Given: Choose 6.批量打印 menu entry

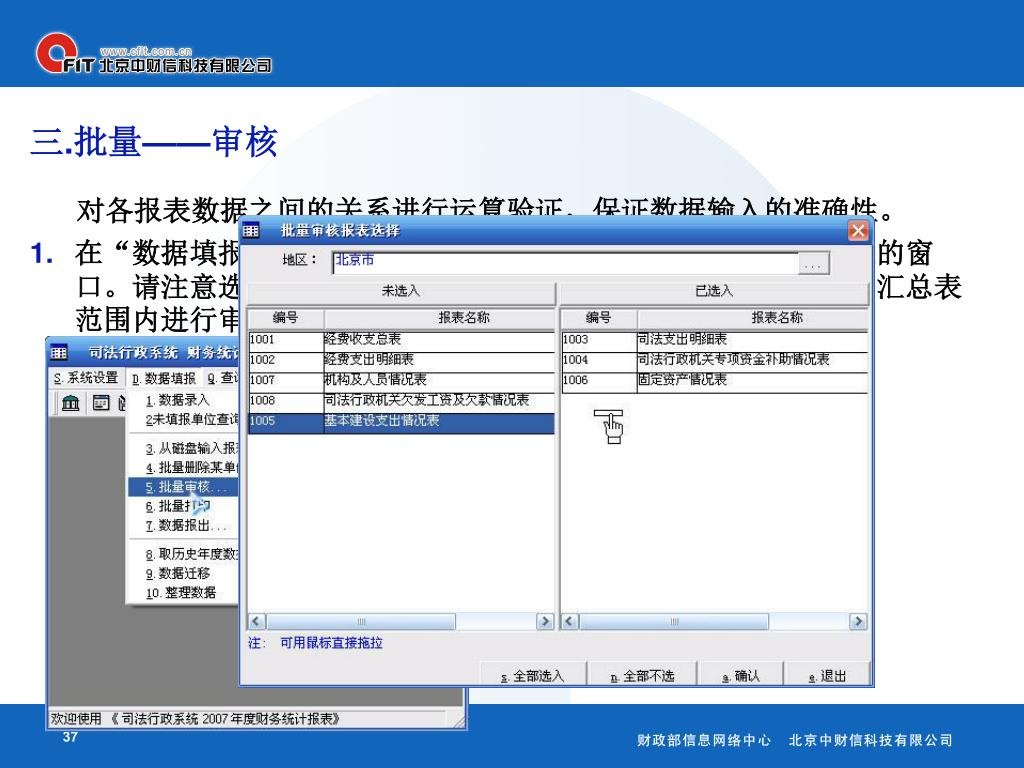Looking at the screenshot, I should point(183,506).
